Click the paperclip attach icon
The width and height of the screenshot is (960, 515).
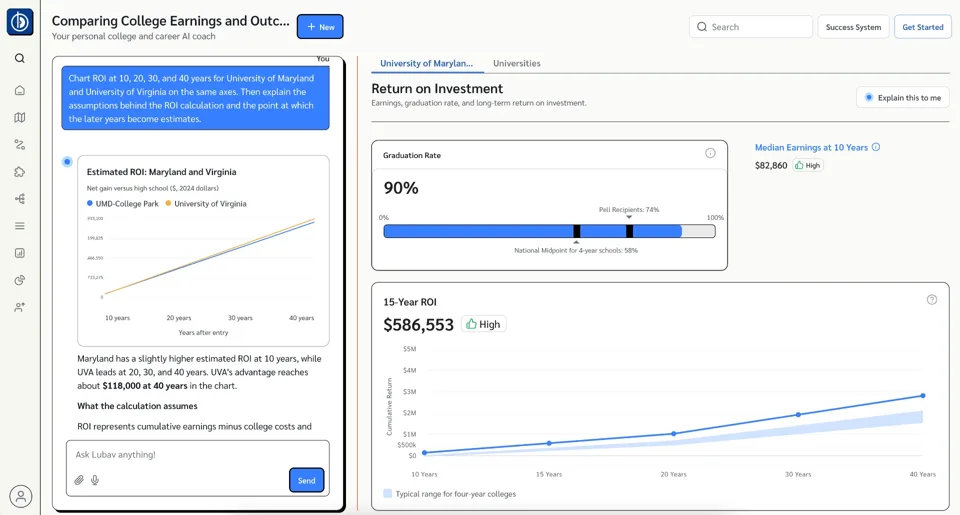[x=79, y=480]
